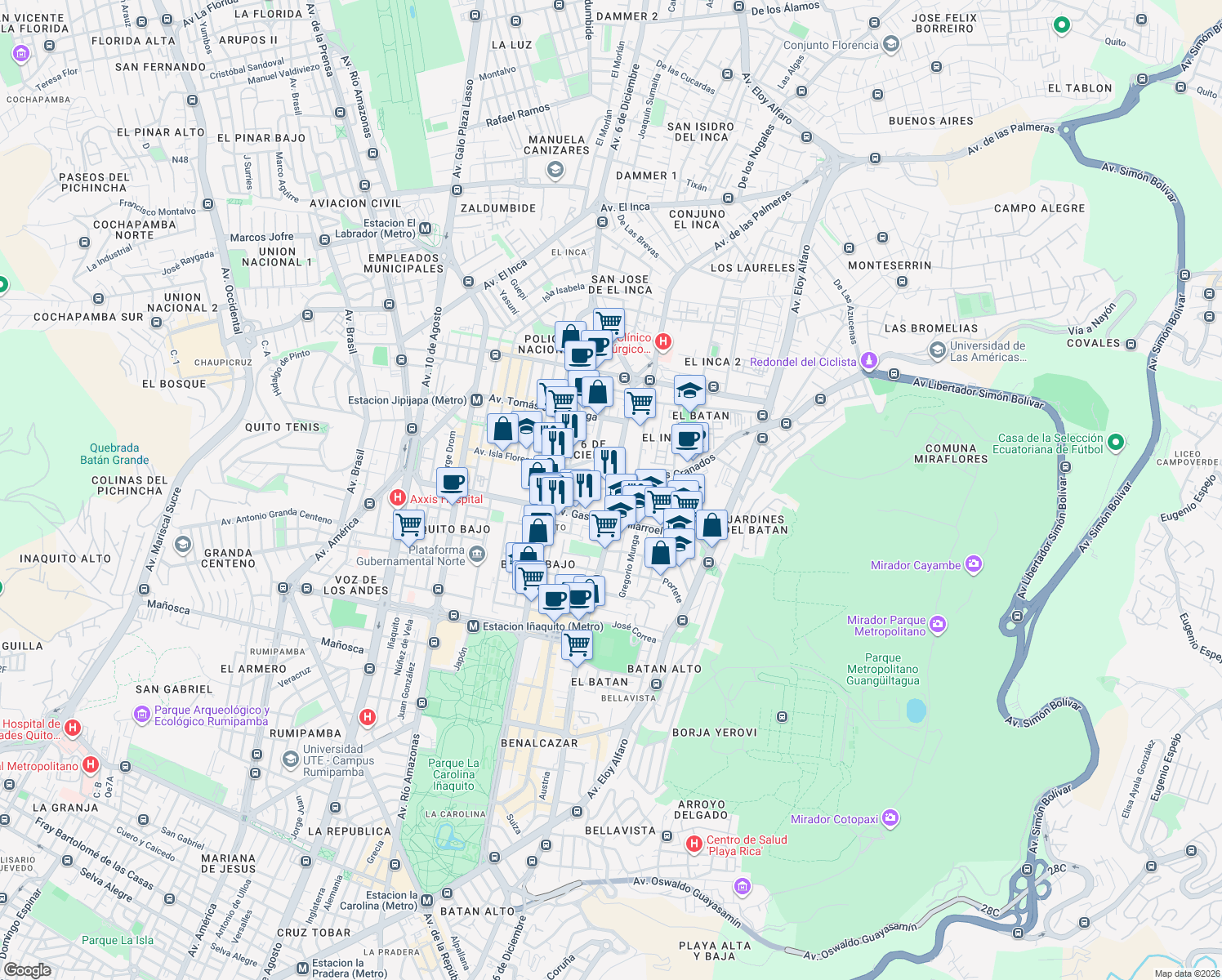Select the Metro icon at Estacion El Labrador

coord(426,229)
